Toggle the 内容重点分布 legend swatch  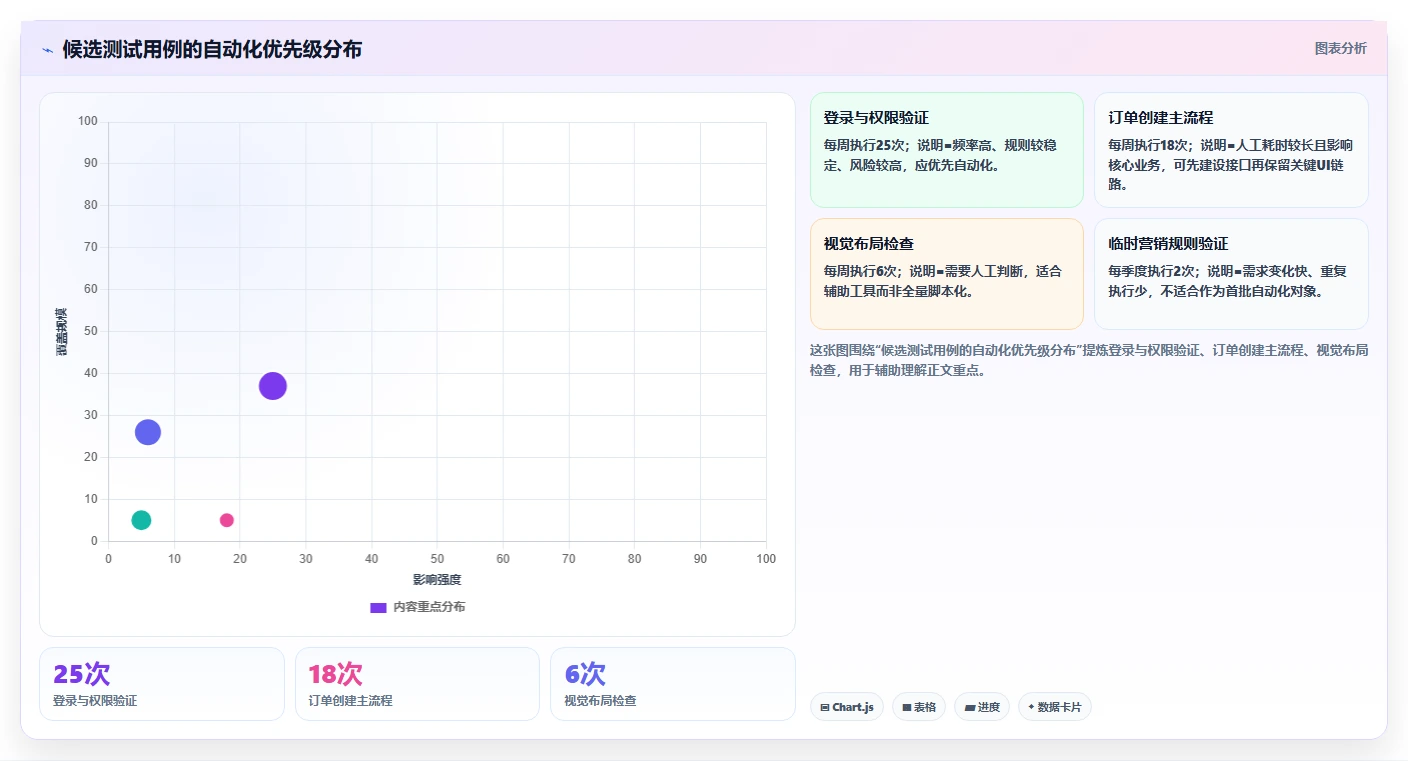pyautogui.click(x=378, y=607)
